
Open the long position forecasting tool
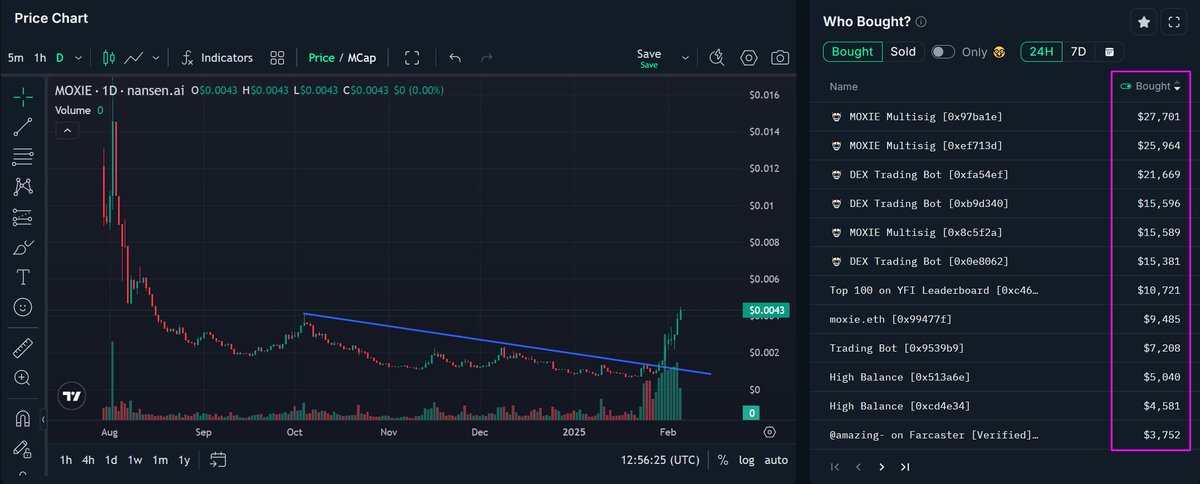pos(22,217)
